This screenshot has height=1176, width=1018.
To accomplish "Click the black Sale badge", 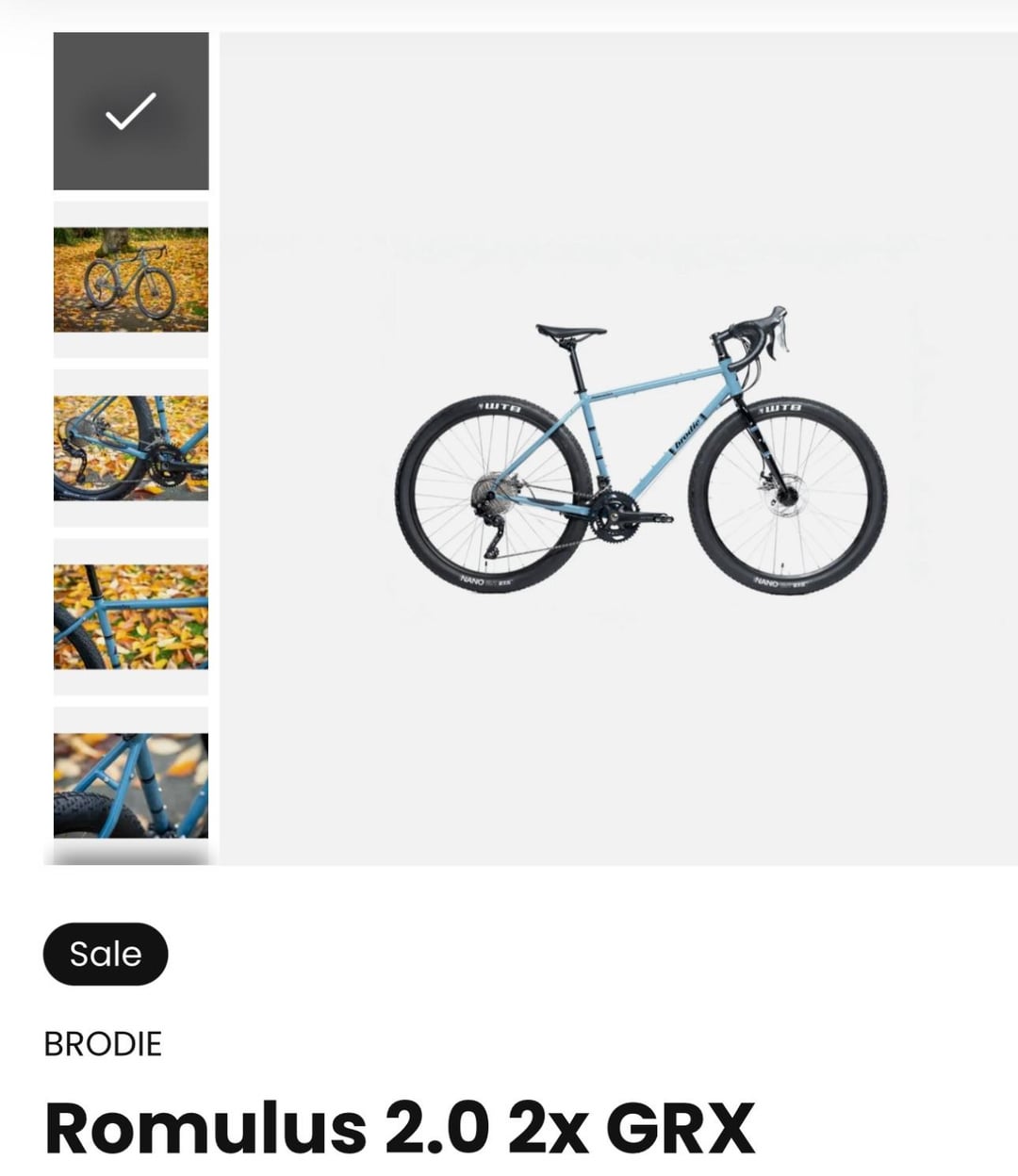I will 106,954.
